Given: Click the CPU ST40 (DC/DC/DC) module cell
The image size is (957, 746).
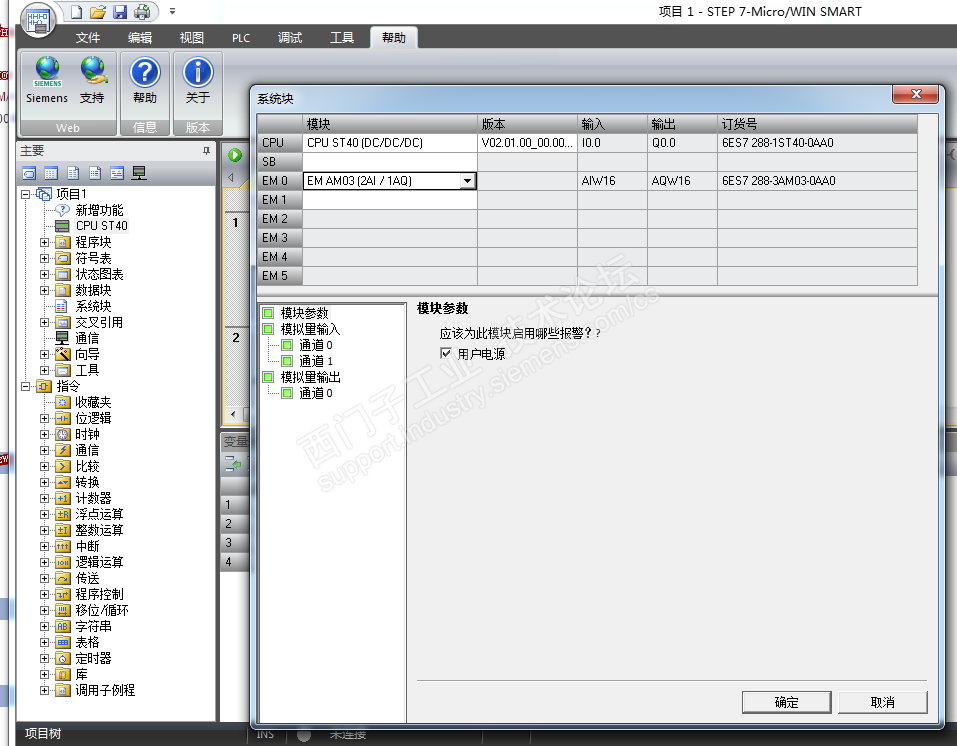Looking at the screenshot, I should 390,143.
